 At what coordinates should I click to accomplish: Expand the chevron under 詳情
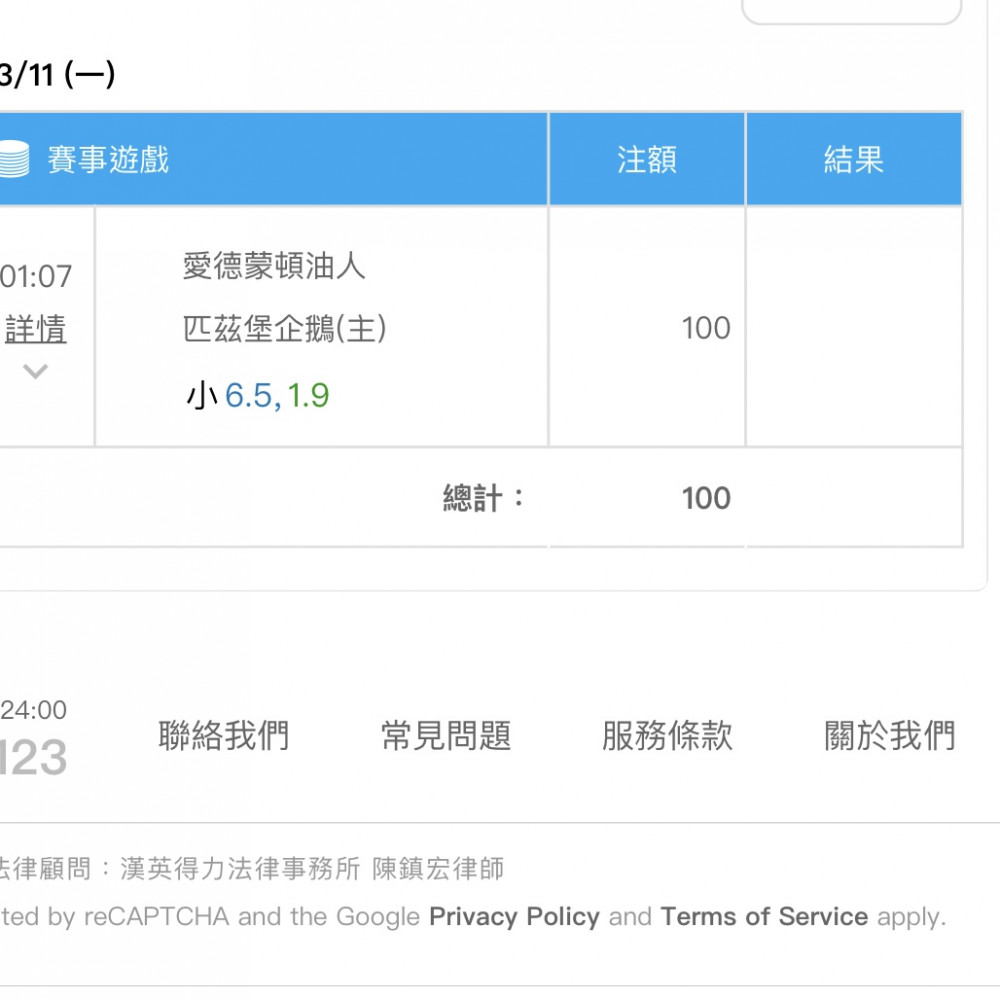35,371
